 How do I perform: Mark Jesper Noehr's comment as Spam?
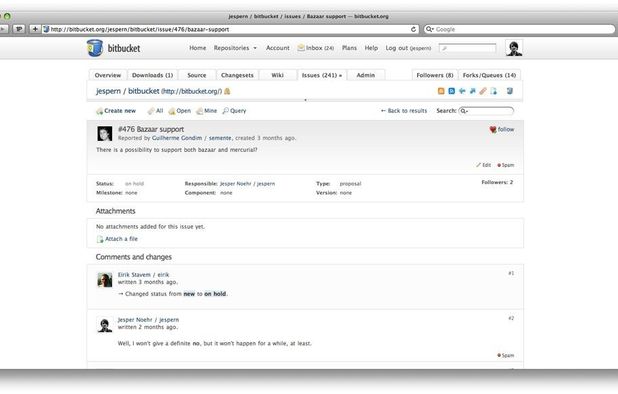[506, 355]
